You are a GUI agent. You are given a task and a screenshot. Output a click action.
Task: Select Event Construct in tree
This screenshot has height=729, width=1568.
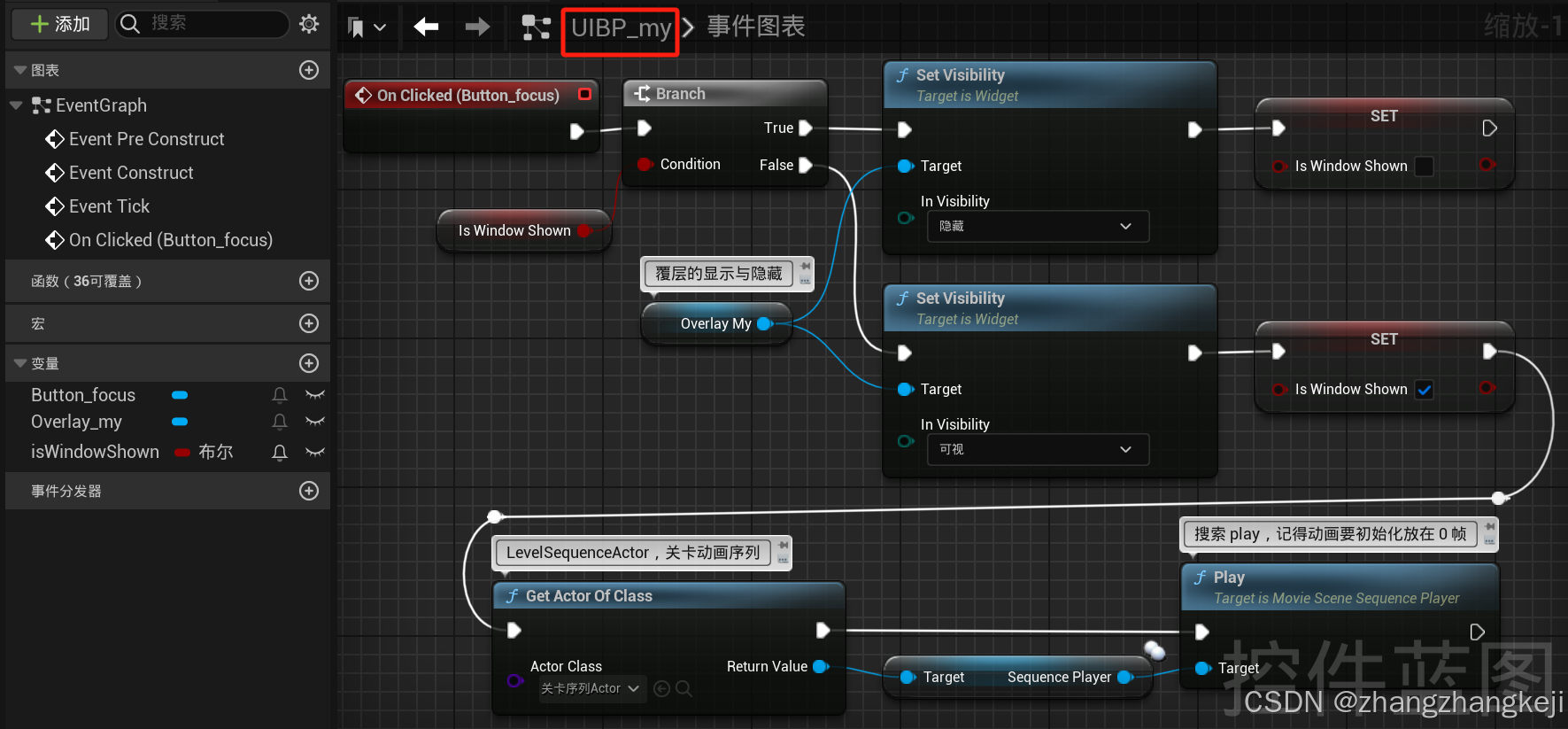(x=130, y=173)
